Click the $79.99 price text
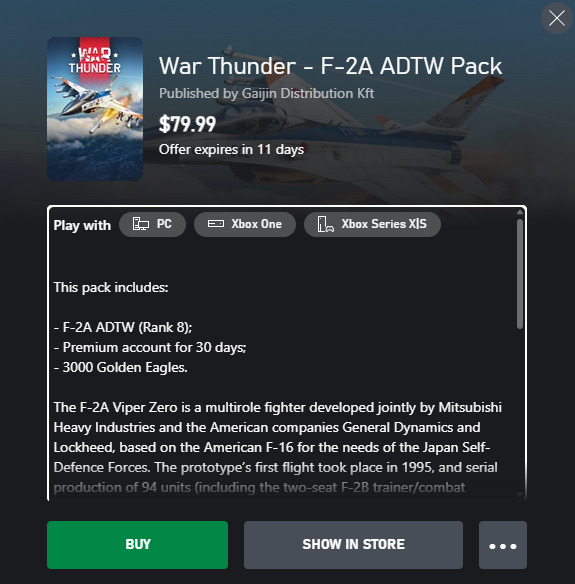This screenshot has width=575, height=584. tap(187, 124)
